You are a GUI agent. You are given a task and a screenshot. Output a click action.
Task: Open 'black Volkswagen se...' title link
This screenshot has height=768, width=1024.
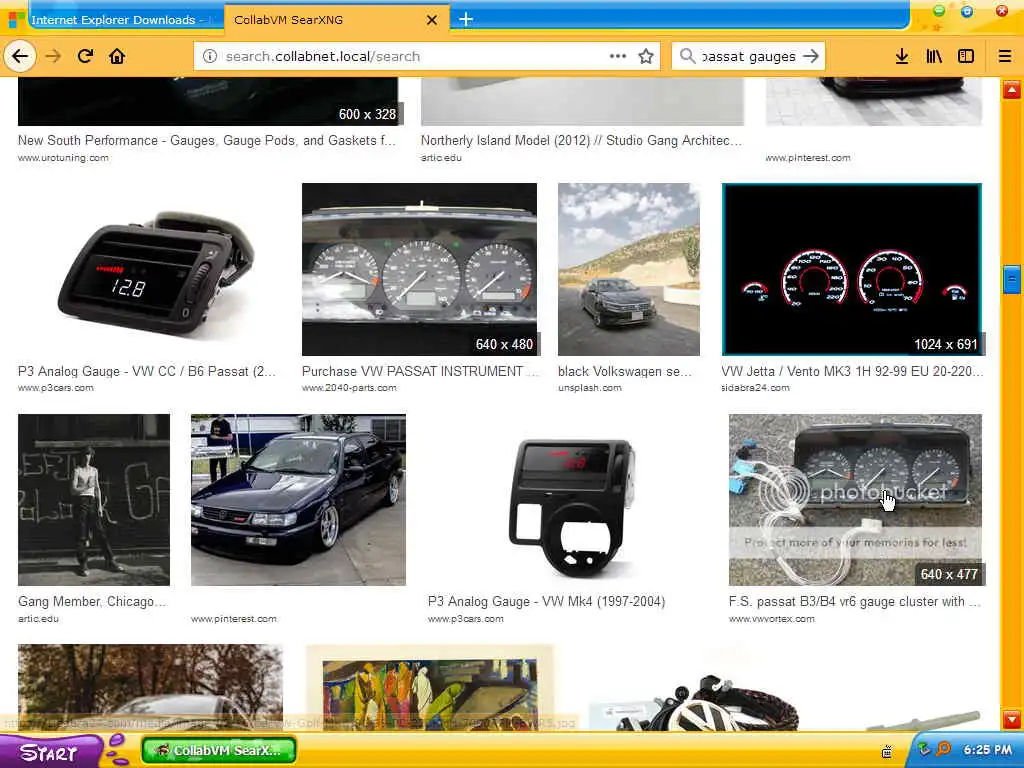coord(624,371)
